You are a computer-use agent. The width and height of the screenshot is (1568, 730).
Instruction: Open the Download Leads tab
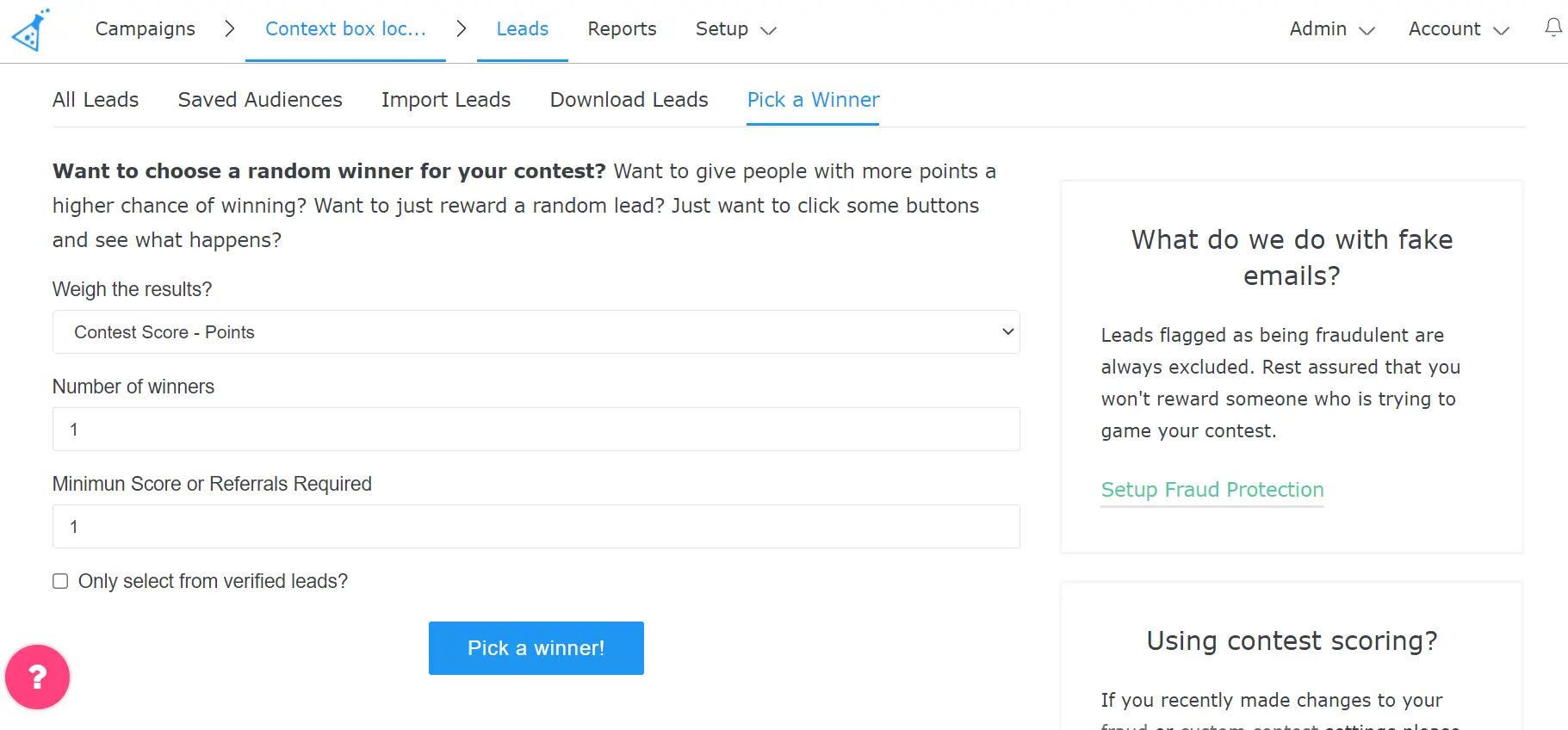point(629,100)
